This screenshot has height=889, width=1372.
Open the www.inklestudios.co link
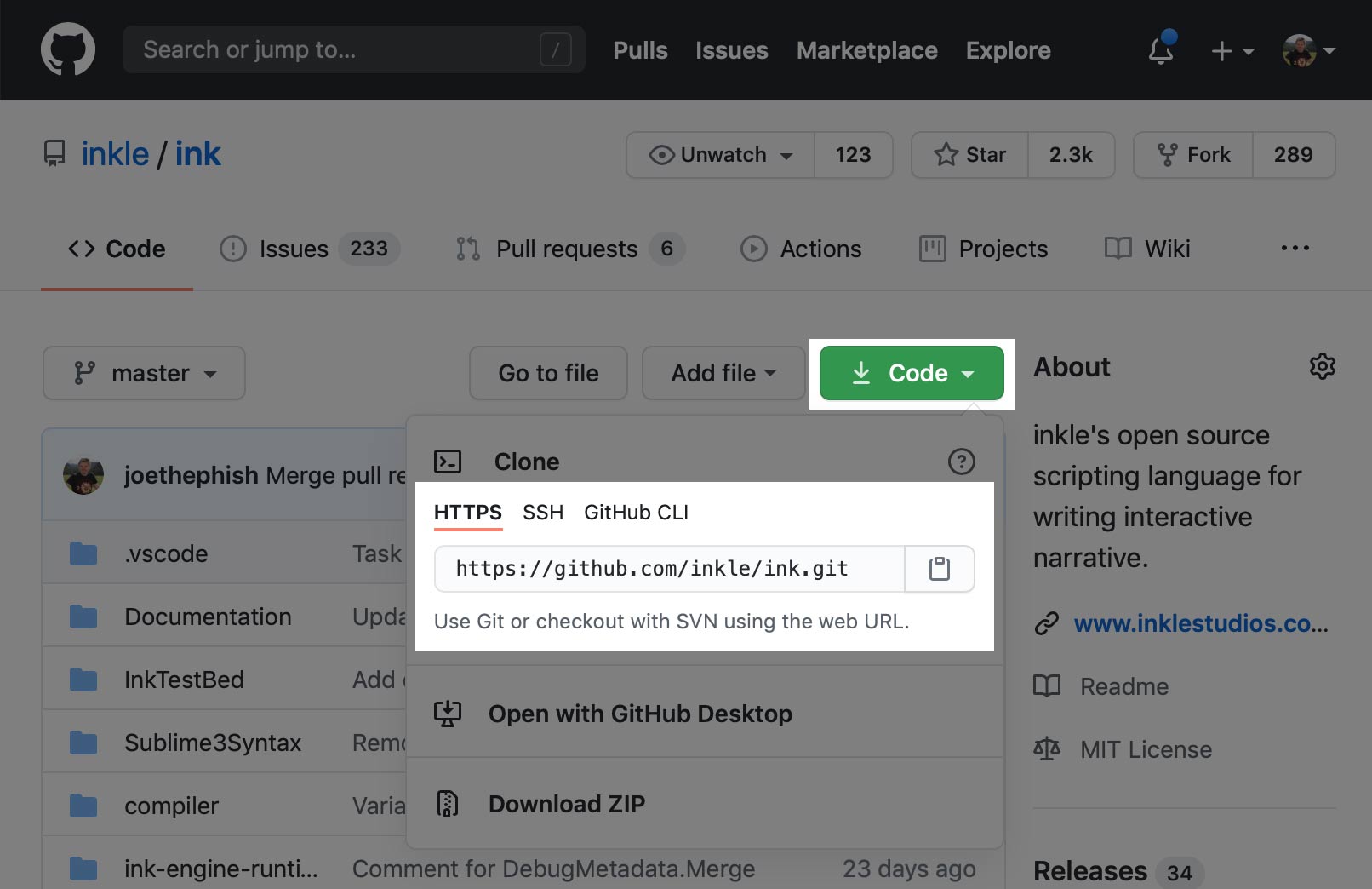(1201, 623)
